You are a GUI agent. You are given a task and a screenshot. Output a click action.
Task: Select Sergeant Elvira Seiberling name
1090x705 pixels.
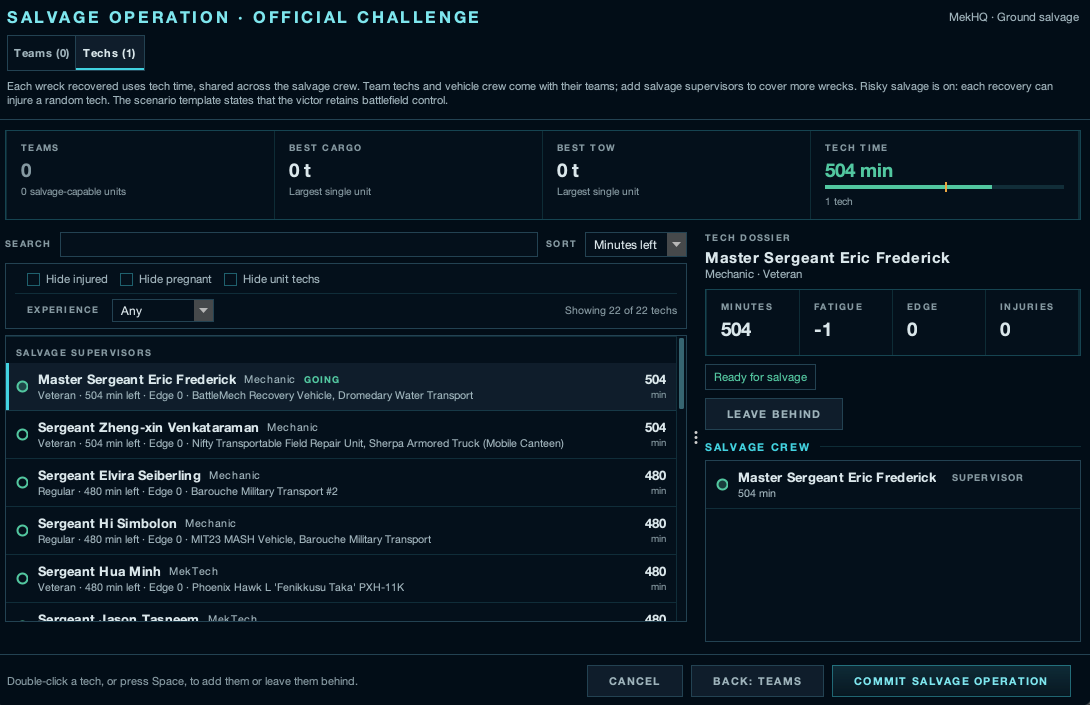tap(119, 476)
